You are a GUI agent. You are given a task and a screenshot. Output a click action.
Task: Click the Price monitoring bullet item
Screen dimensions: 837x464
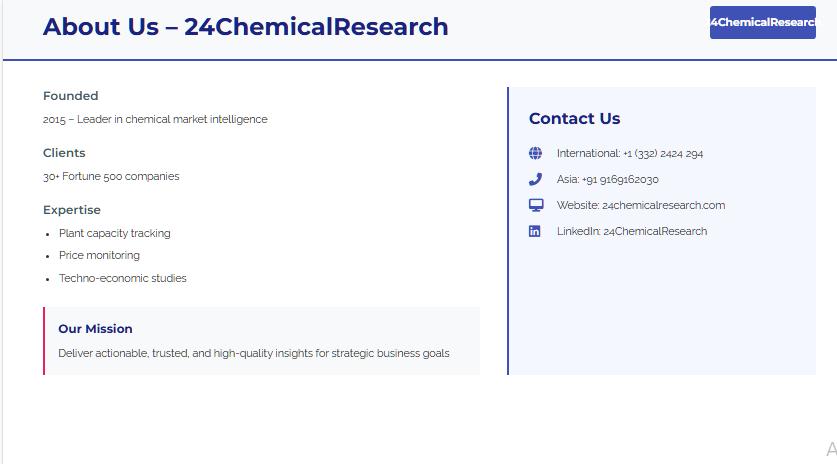click(99, 255)
